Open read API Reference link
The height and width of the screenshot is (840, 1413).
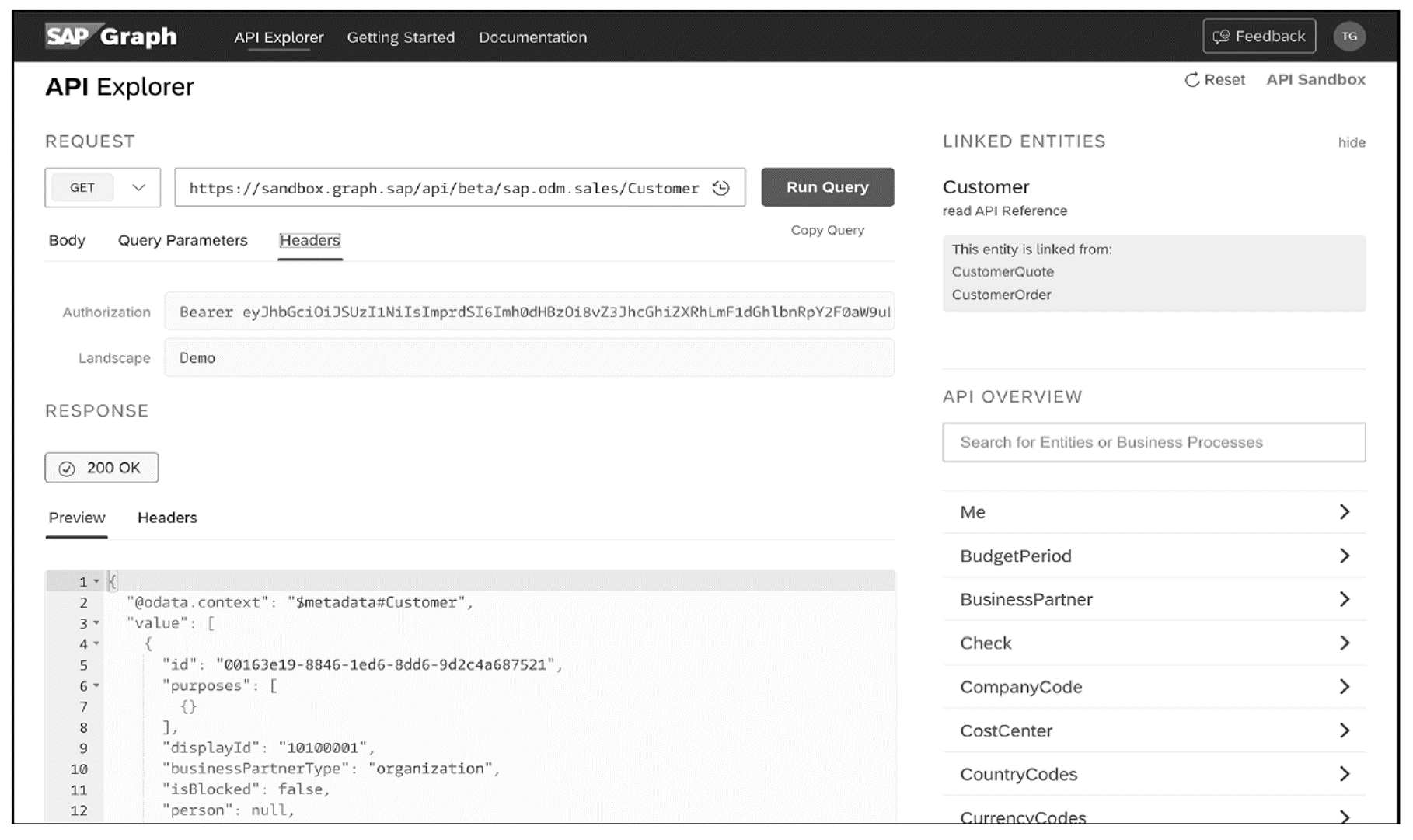[1005, 211]
